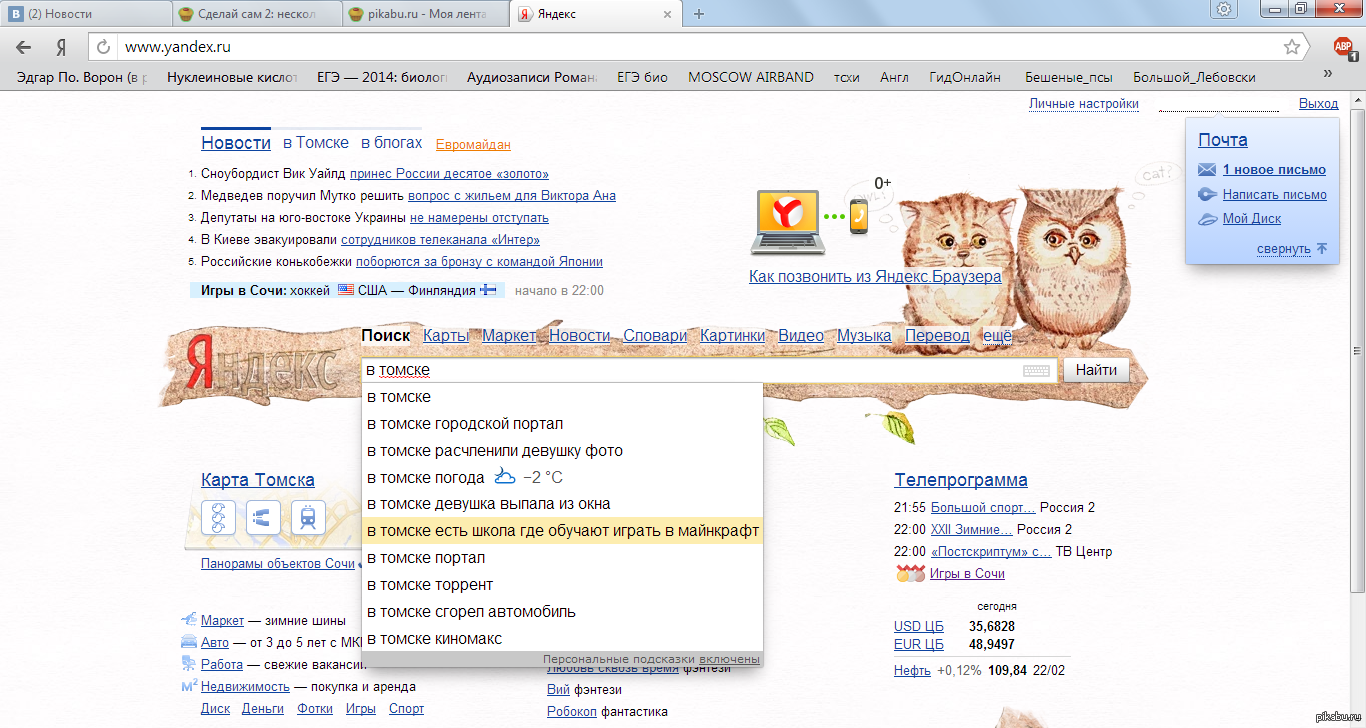The height and width of the screenshot is (728, 1366).
Task: Open the on-screen keyboard icon in search field
Action: pos(1037,371)
